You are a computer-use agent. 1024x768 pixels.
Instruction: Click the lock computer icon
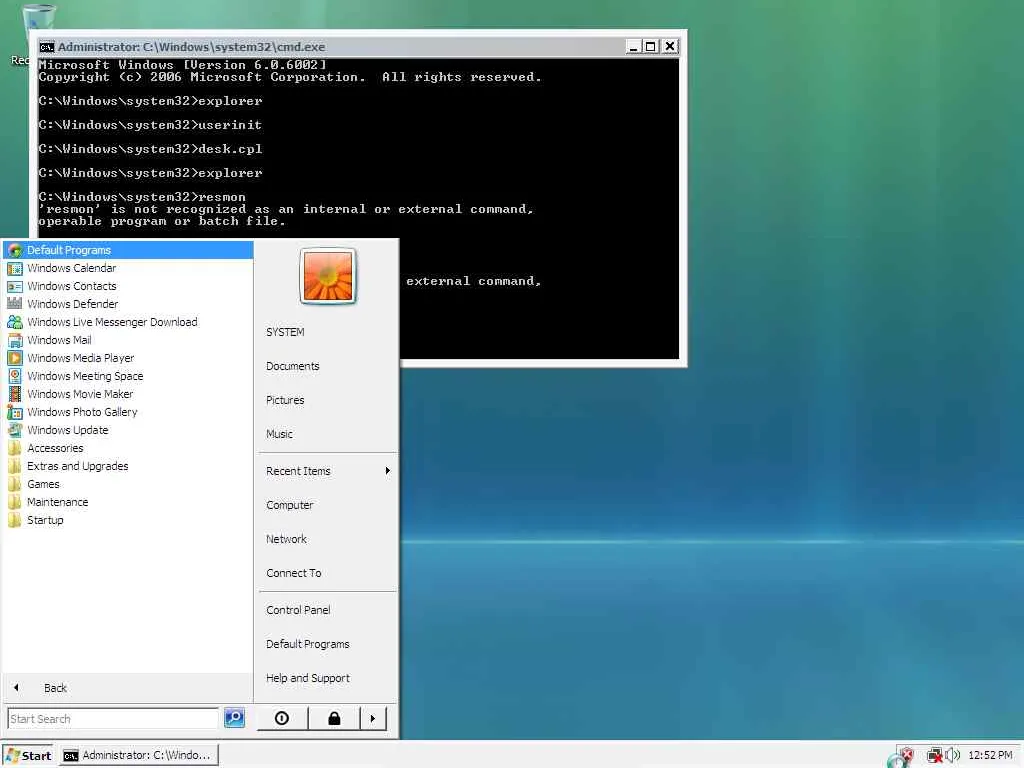tap(334, 718)
